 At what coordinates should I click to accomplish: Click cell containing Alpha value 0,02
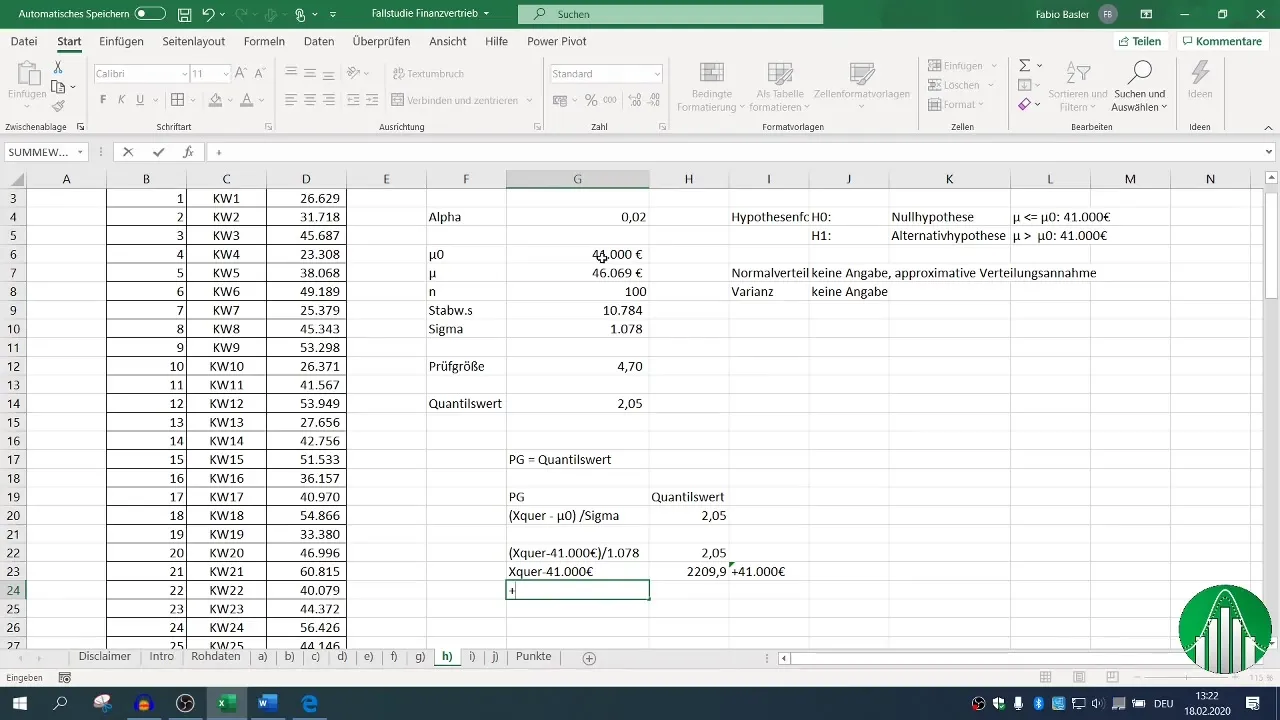pos(577,217)
